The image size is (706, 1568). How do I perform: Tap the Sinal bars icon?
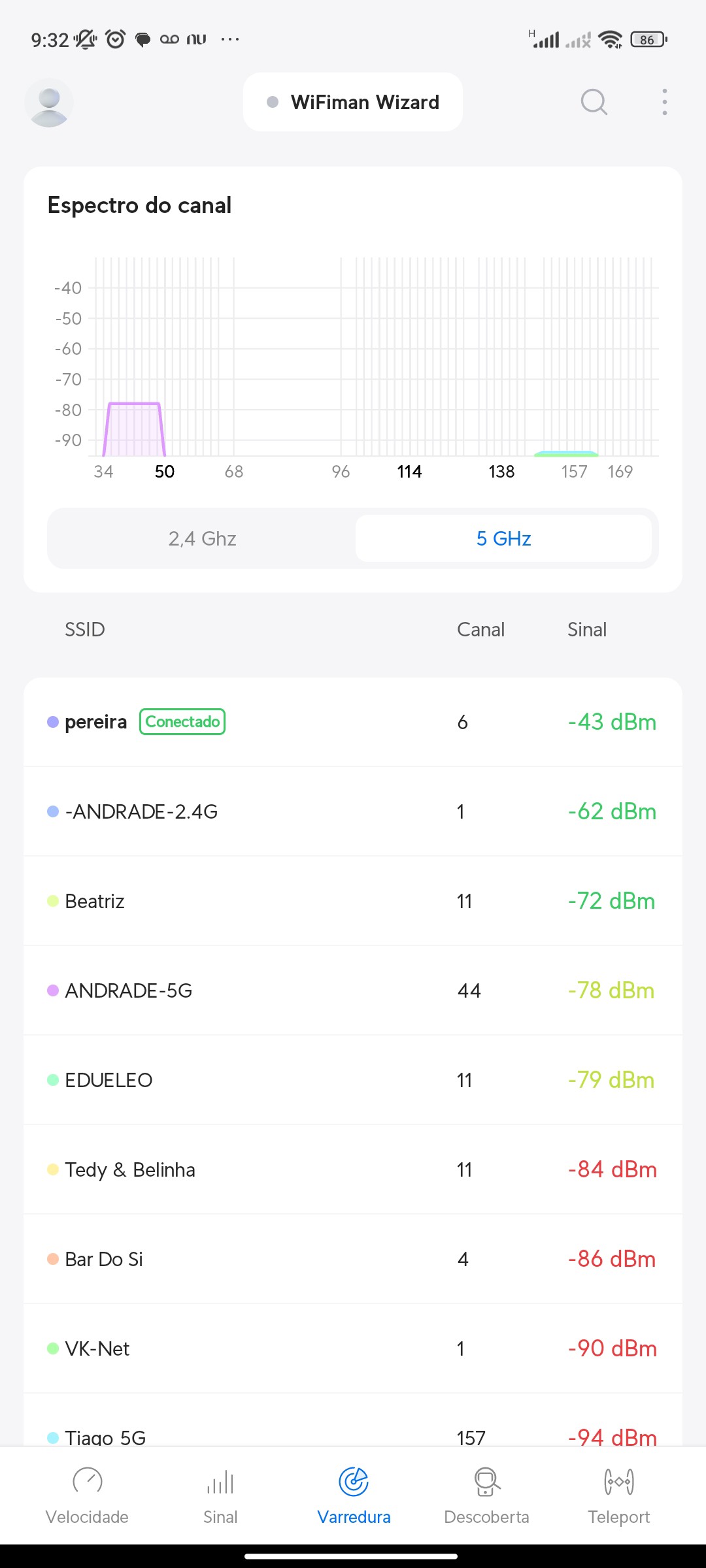pyautogui.click(x=220, y=1481)
